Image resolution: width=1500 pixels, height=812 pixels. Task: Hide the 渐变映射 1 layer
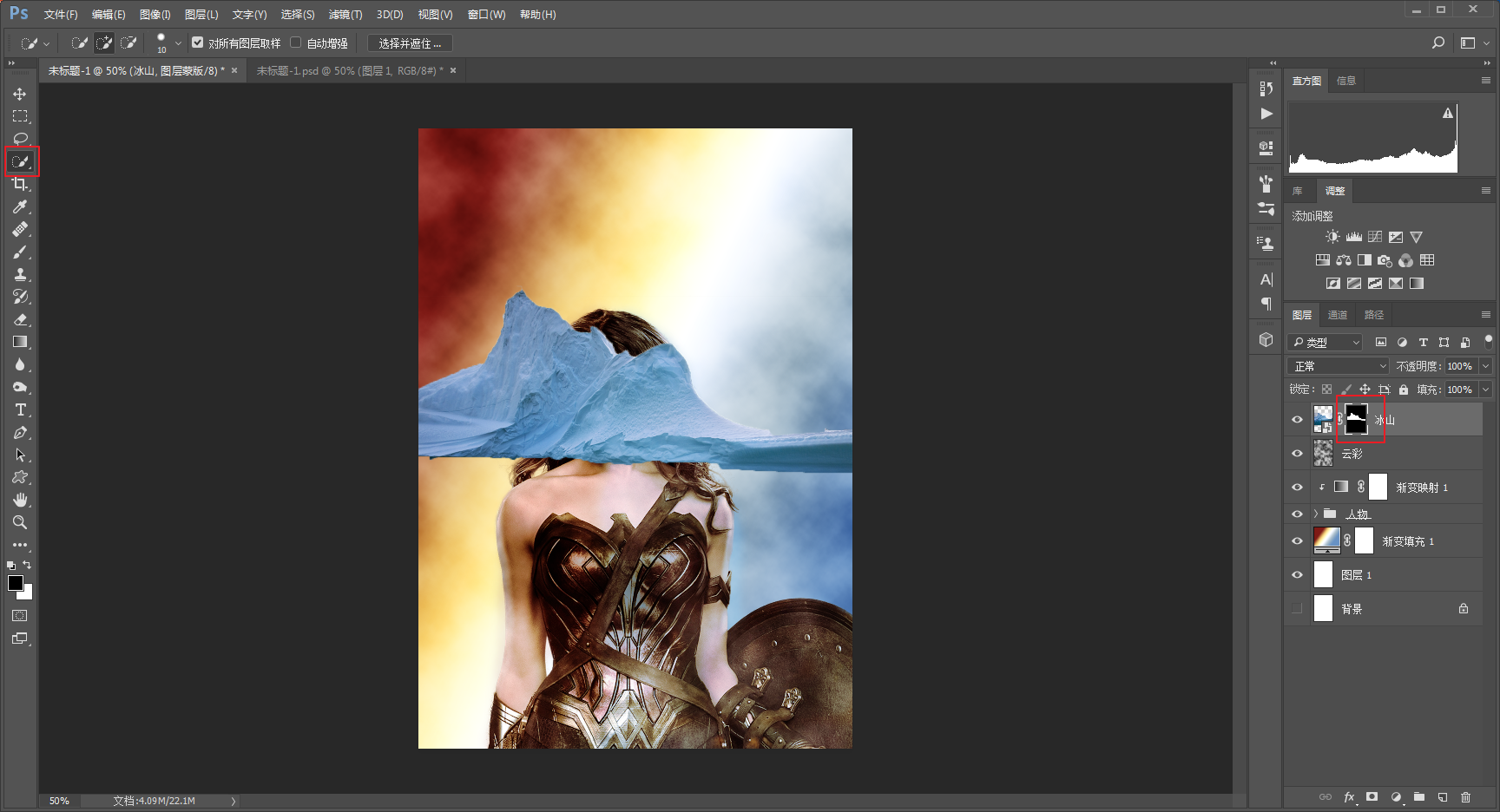[1298, 488]
